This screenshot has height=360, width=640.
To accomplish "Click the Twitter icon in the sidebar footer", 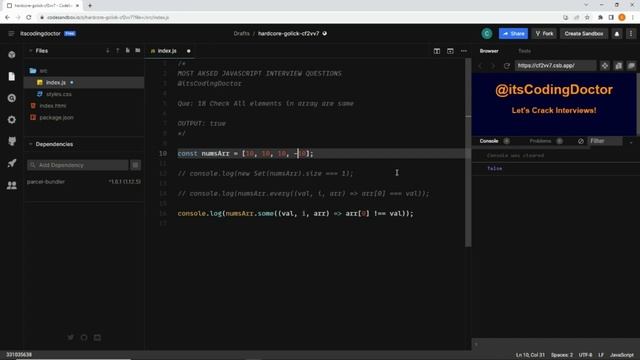I will point(71,338).
